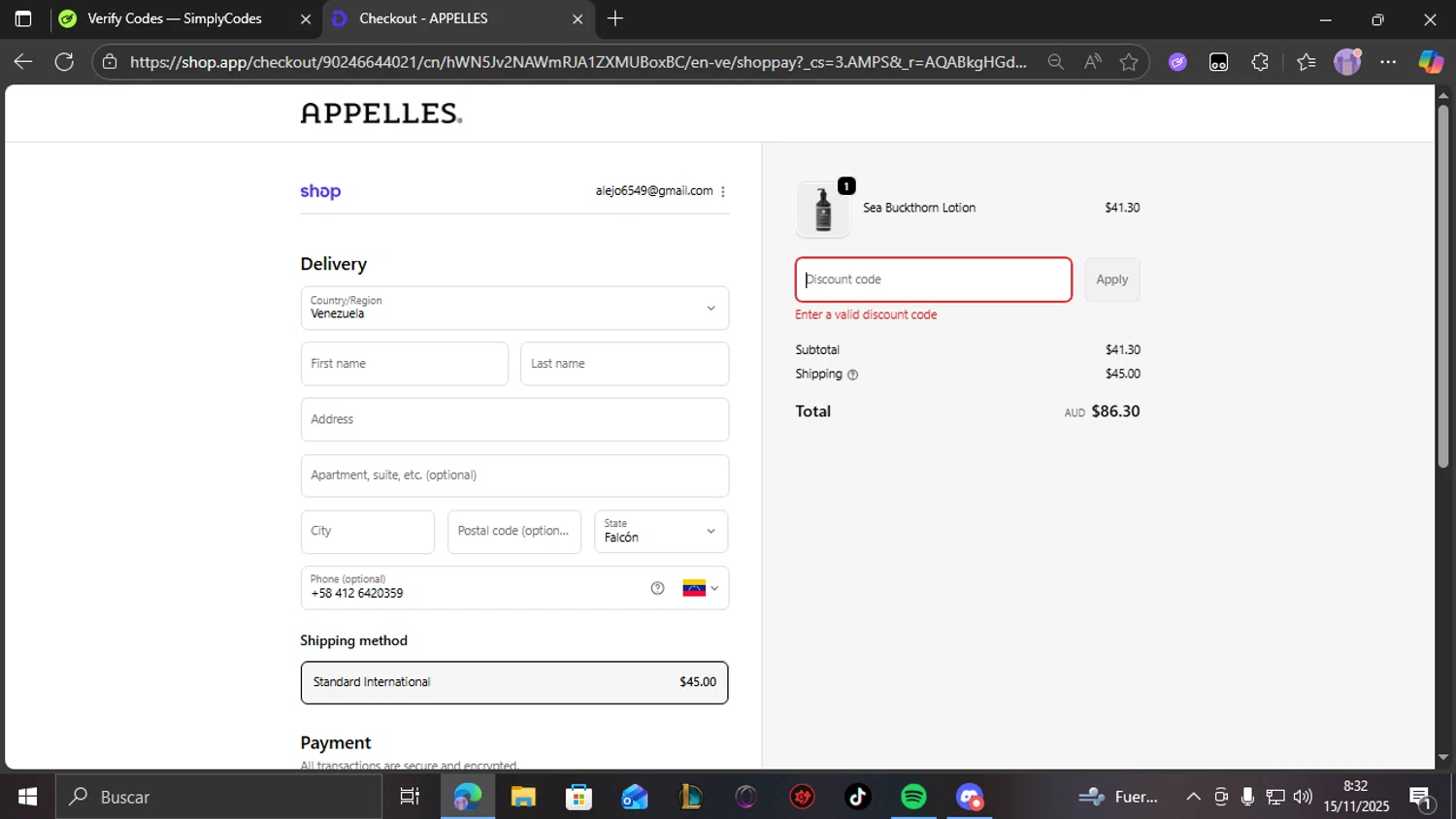Open the State dropdown showing Falcón

(x=661, y=532)
